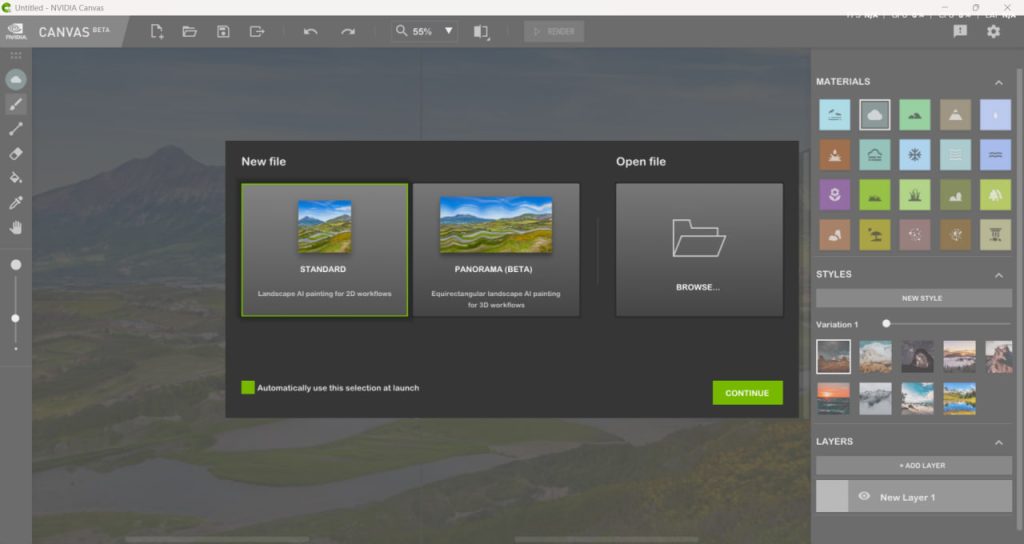Viewport: 1024px width, 544px height.
Task: Toggle visibility of New Layer 1
Action: 864,496
